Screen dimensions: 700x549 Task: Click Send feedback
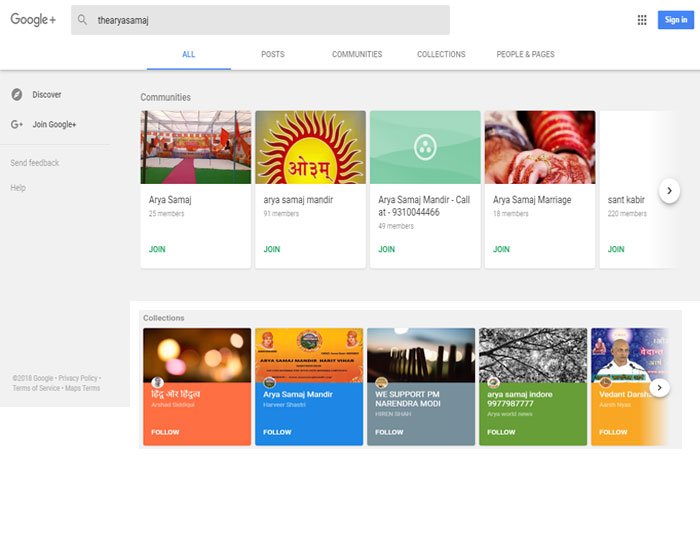click(x=35, y=163)
